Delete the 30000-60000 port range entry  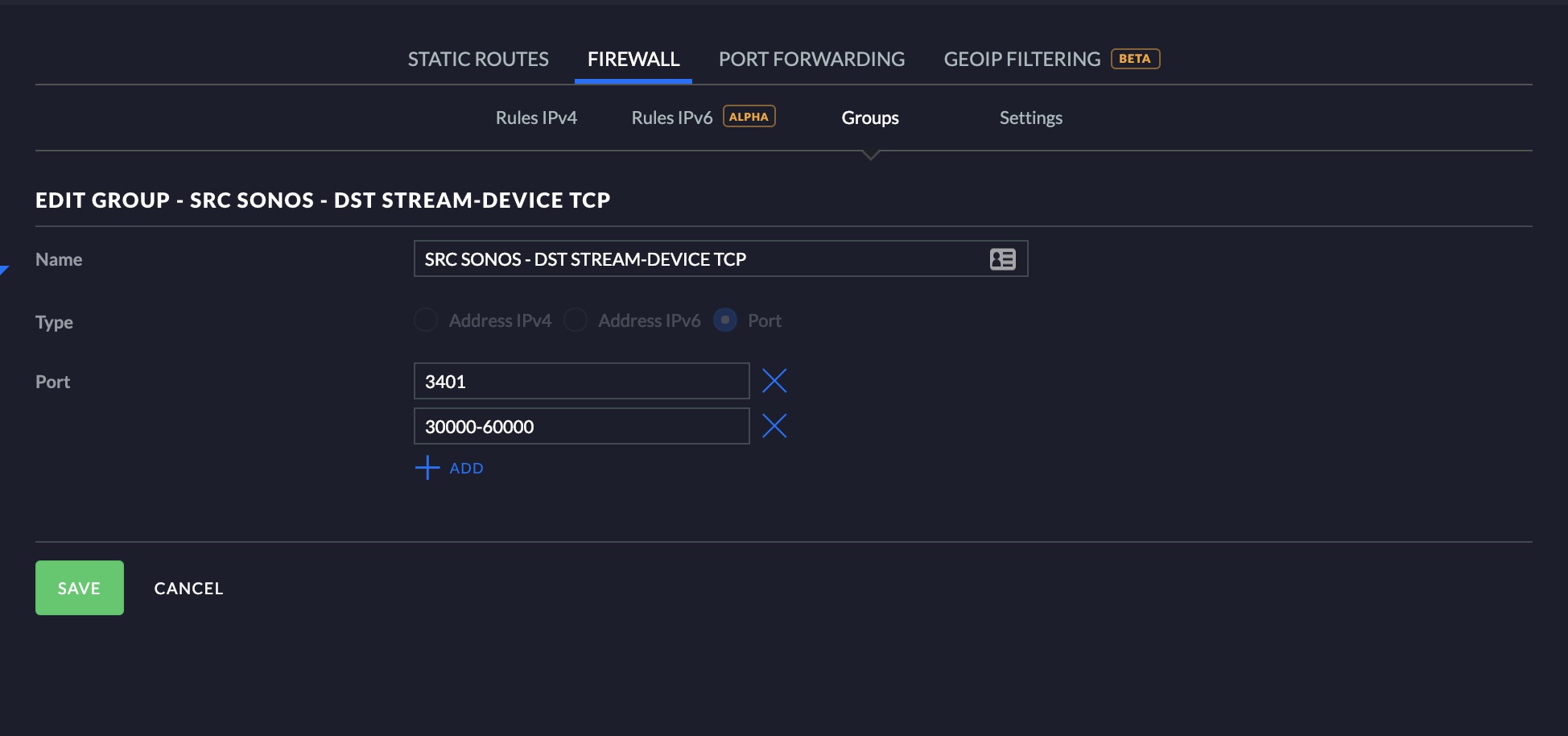[774, 426]
